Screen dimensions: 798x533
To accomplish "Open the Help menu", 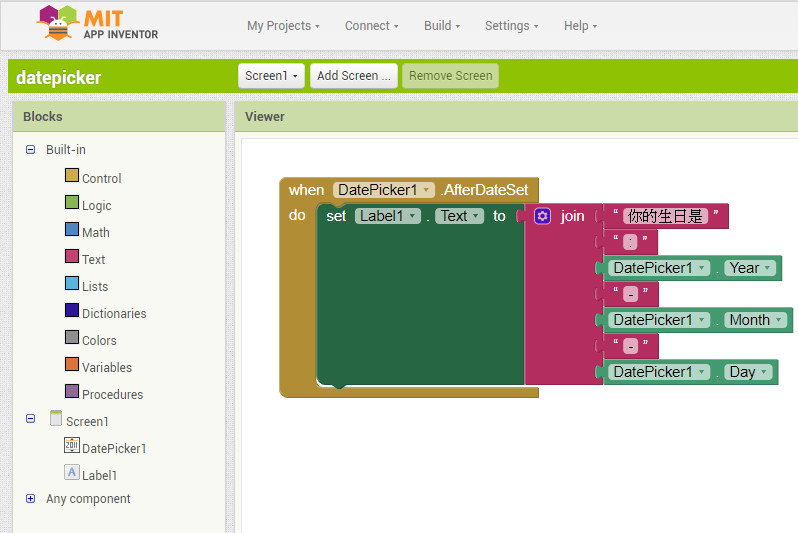I will (x=580, y=26).
